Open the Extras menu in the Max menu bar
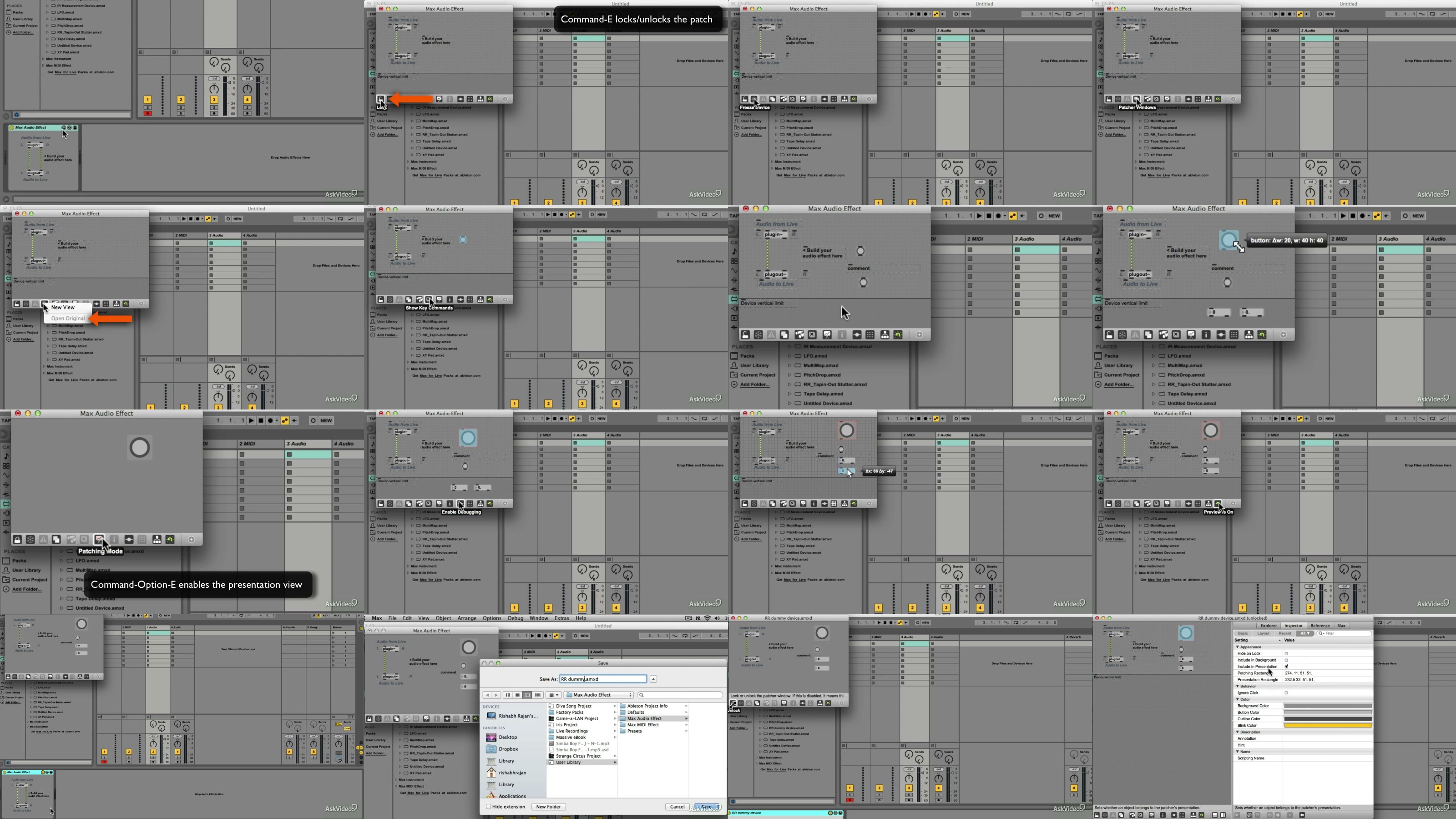This screenshot has width=1456, height=819. pos(561,618)
